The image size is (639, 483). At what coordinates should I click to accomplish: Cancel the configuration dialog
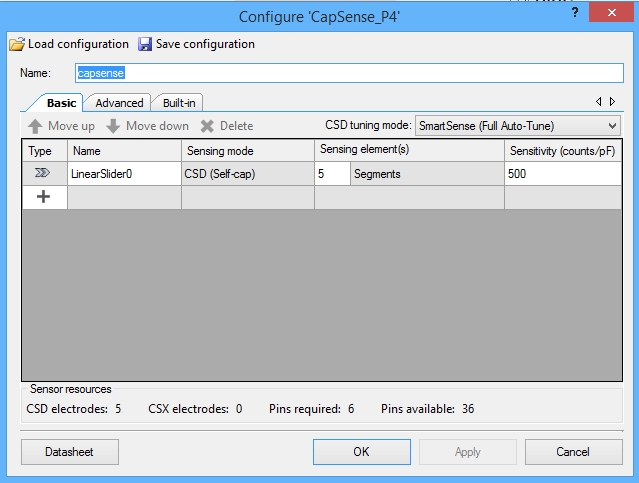573,452
